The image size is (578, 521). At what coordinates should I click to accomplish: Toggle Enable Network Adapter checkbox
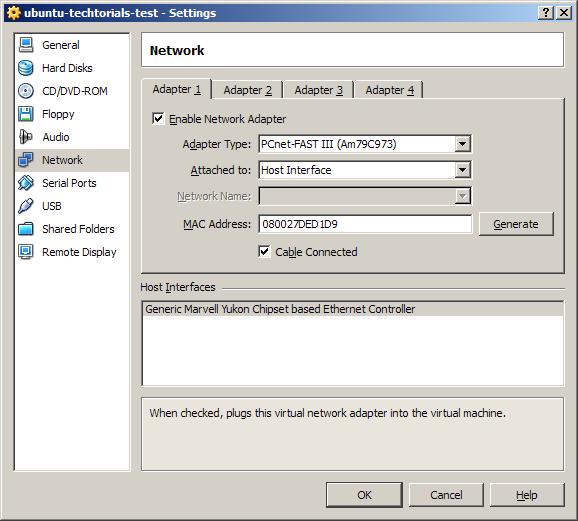[158, 119]
